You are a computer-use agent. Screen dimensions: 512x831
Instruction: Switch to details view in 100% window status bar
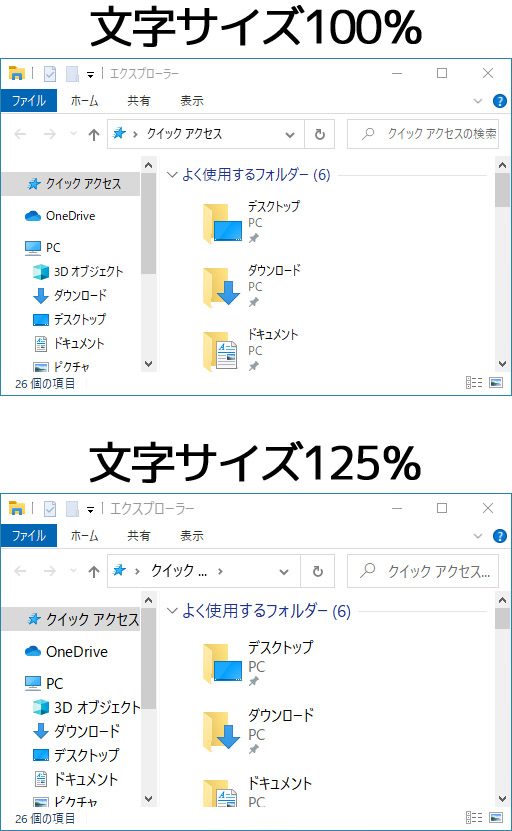(474, 382)
